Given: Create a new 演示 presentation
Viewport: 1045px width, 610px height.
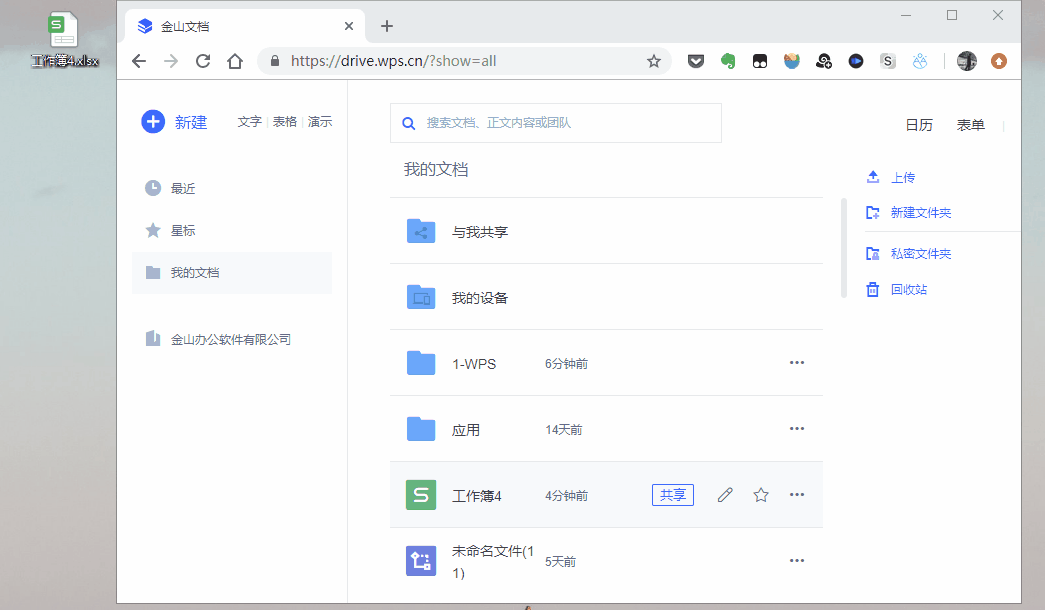Looking at the screenshot, I should pyautogui.click(x=320, y=122).
